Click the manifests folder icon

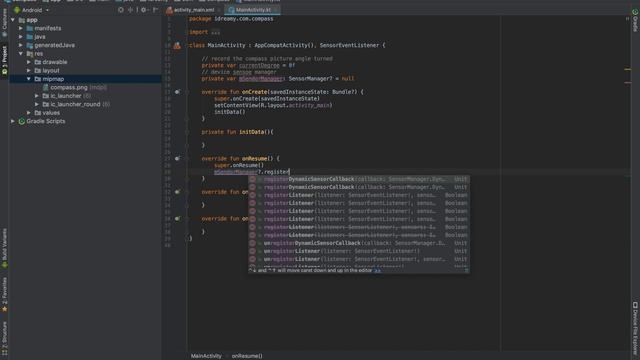tap(30, 29)
